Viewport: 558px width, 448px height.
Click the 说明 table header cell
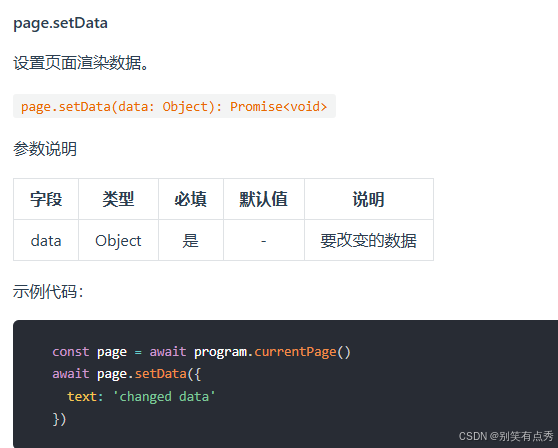(x=369, y=199)
